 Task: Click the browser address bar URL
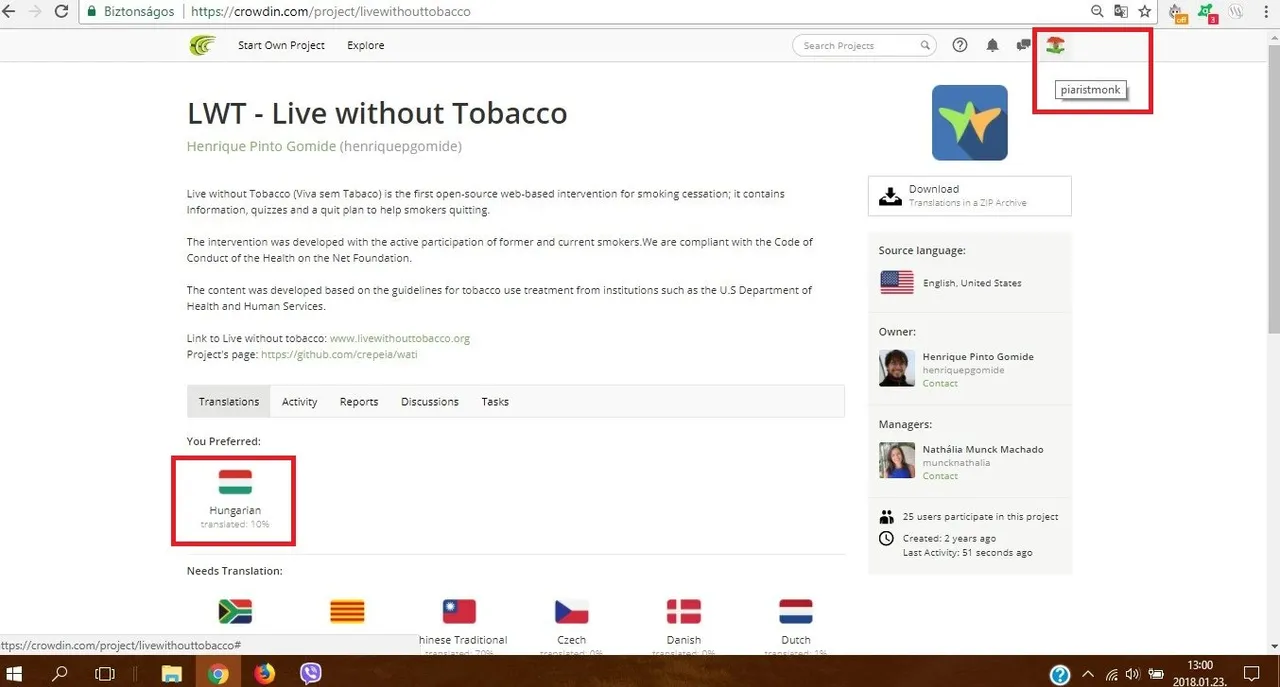[x=330, y=12]
